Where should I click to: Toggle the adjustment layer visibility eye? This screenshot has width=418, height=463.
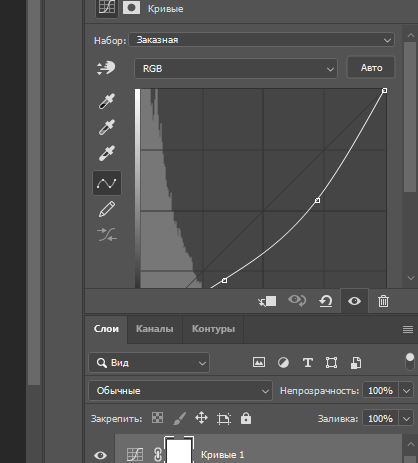[354, 301]
